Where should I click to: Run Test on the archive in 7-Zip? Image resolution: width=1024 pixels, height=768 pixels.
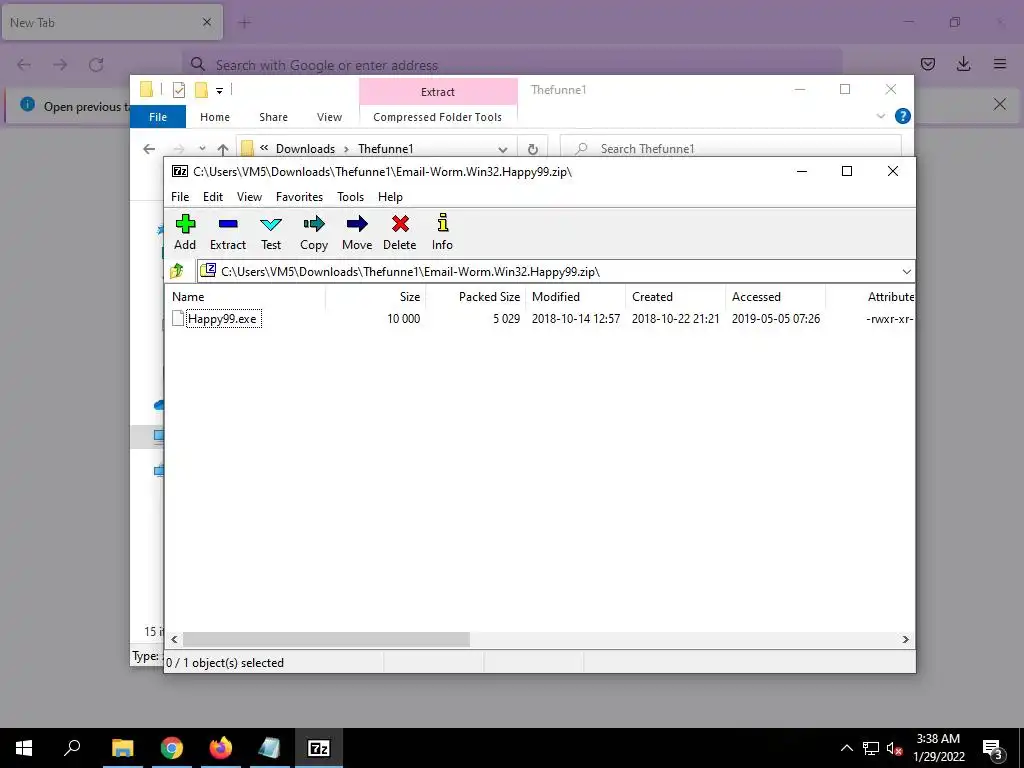pyautogui.click(x=271, y=232)
